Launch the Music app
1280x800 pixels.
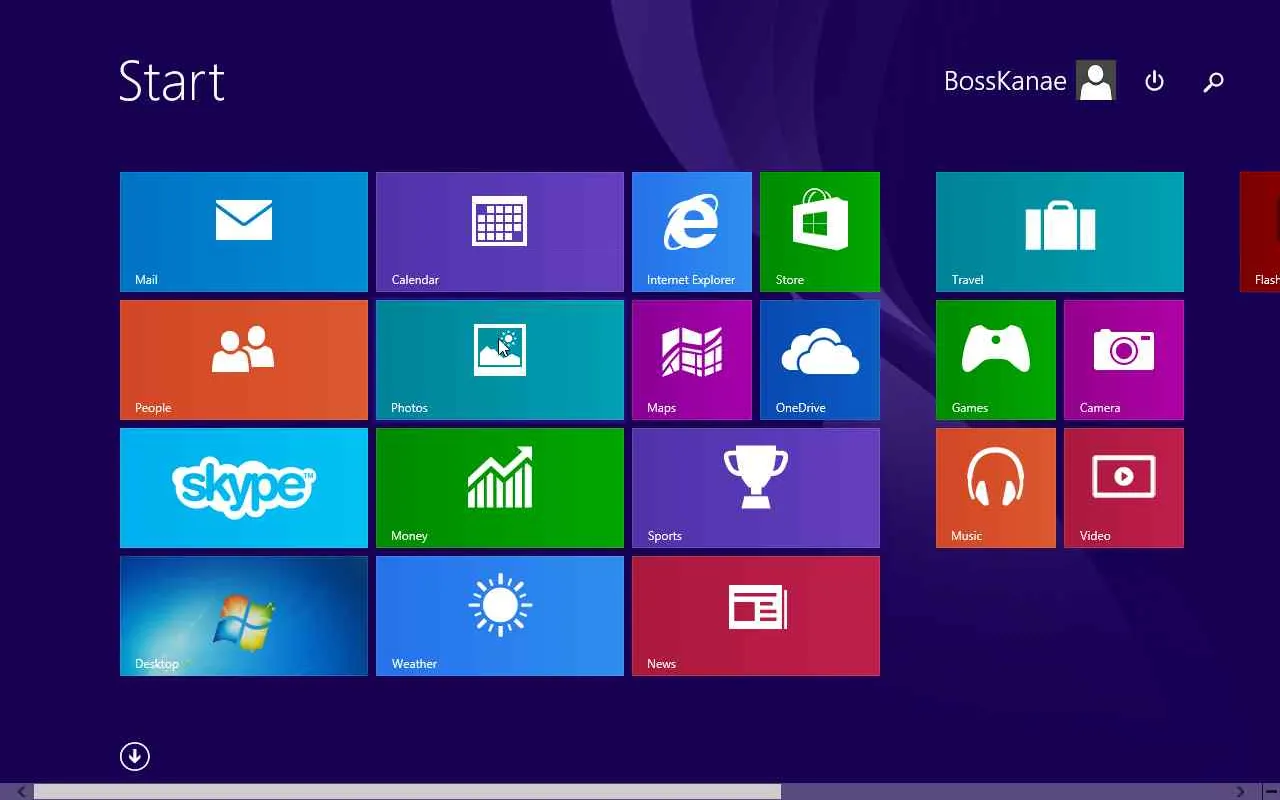[x=996, y=488]
